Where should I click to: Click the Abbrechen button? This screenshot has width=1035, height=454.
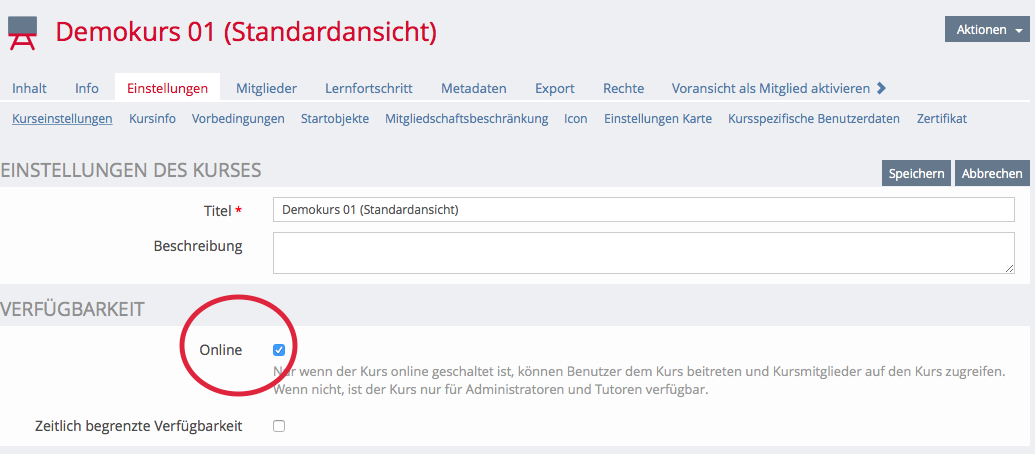991,173
